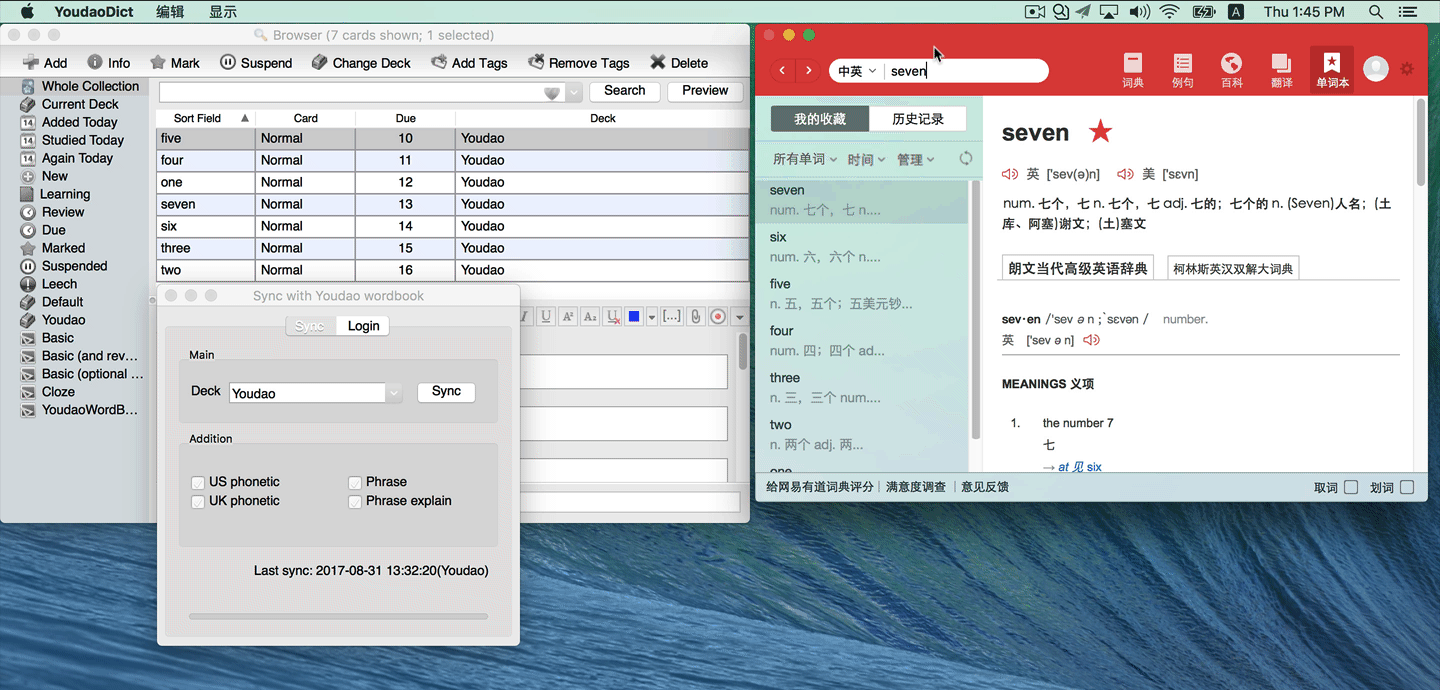Open the text color dropdown arrow

652,317
